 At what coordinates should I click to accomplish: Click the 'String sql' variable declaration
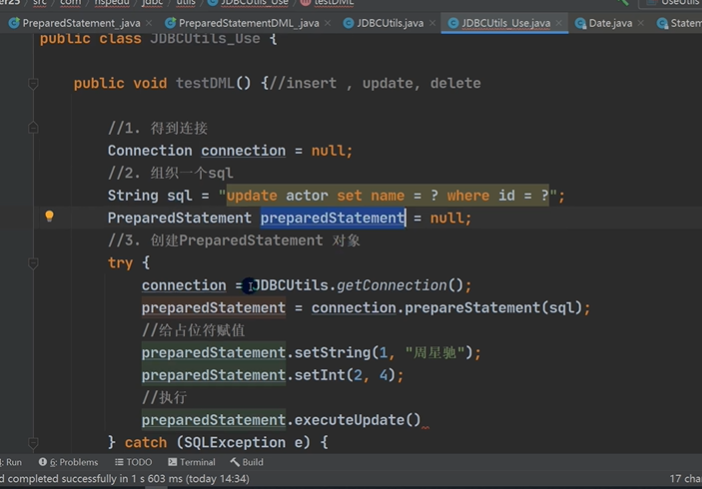[150, 196]
